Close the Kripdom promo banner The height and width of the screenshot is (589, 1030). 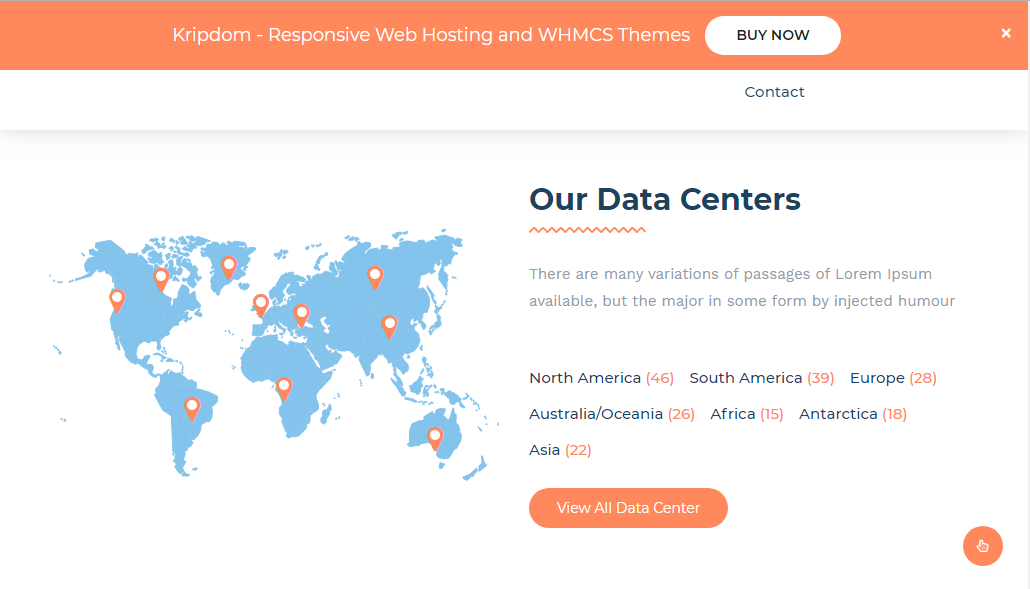point(1006,33)
